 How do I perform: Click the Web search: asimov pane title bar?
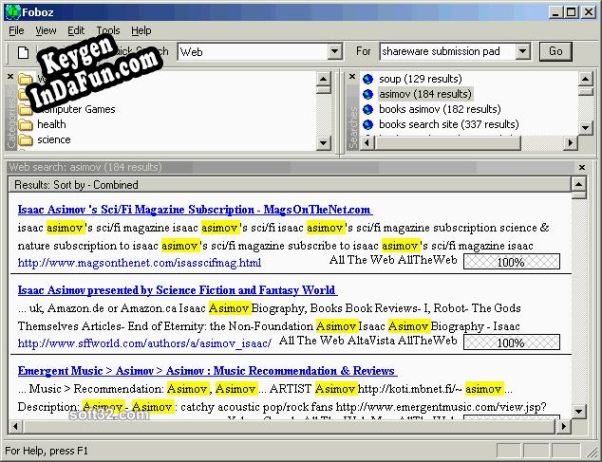click(292, 167)
